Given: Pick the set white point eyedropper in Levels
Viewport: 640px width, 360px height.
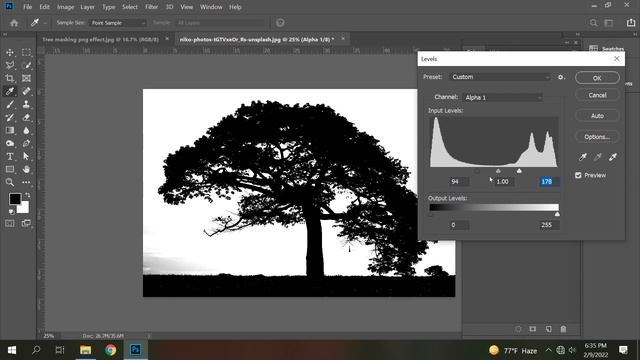Looking at the screenshot, I should (x=613, y=157).
